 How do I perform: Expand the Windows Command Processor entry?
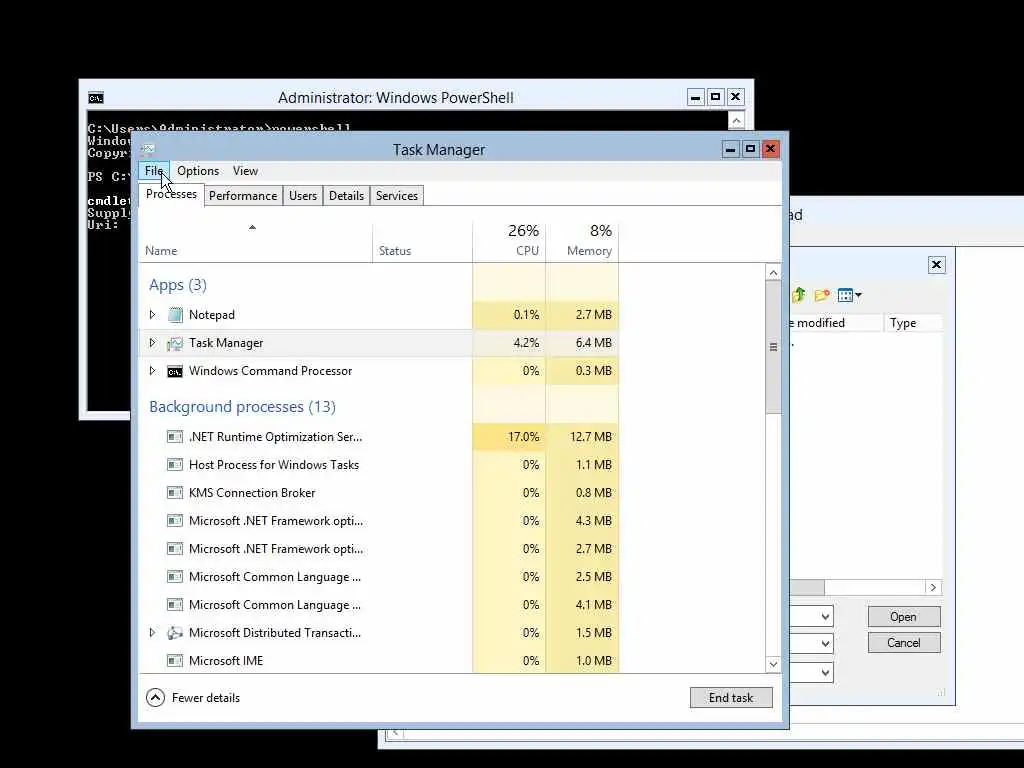pyautogui.click(x=152, y=371)
